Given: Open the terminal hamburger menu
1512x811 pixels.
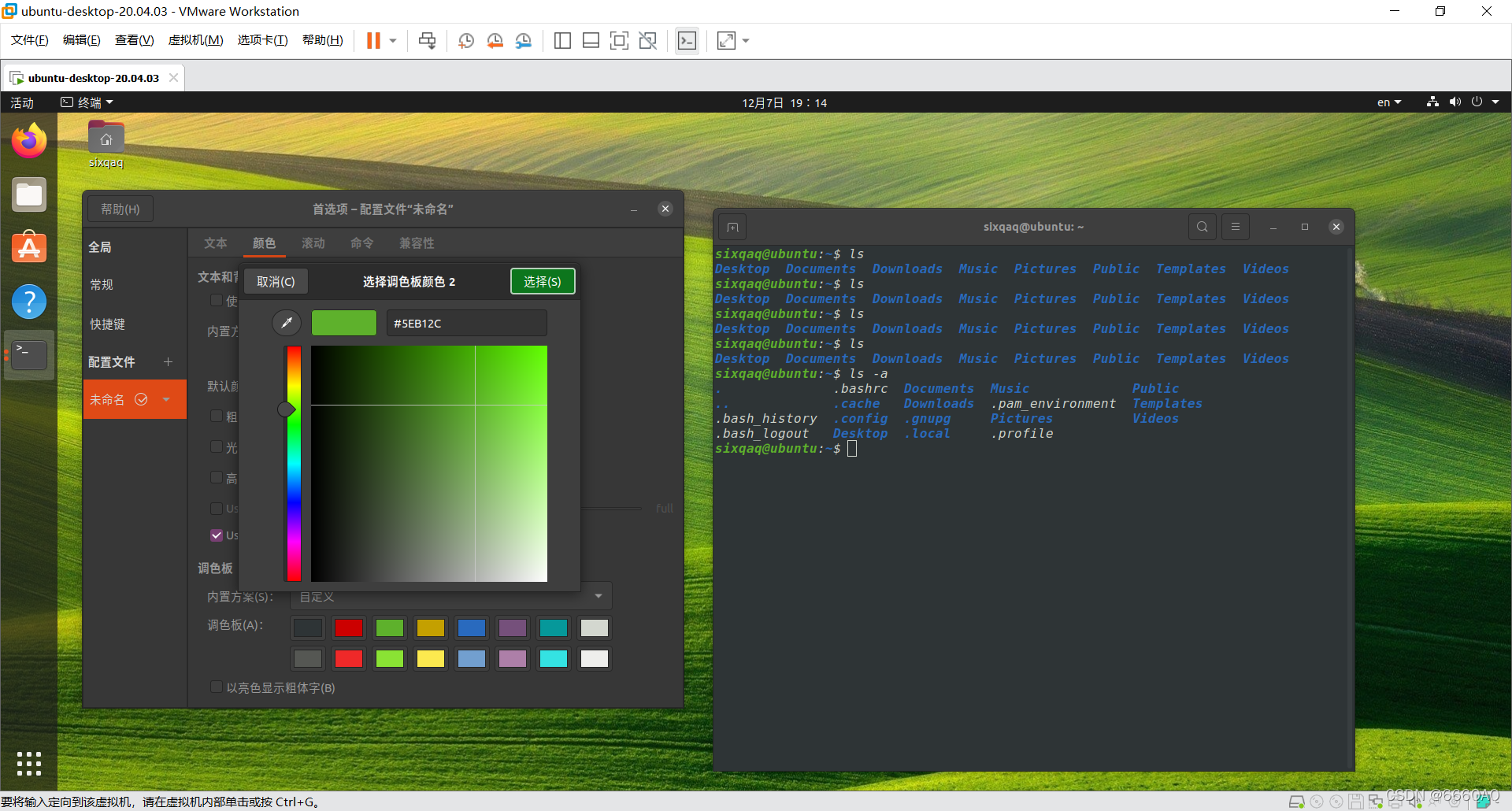Looking at the screenshot, I should coord(1236,227).
